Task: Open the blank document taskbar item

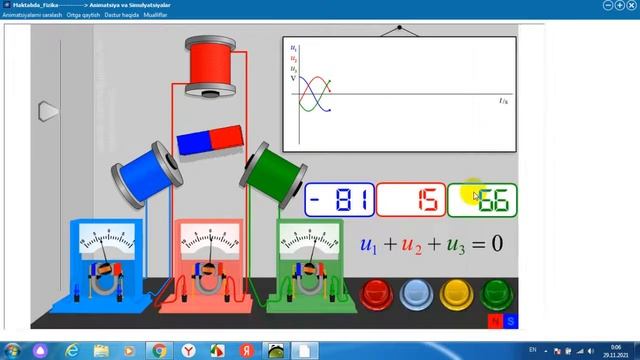Action: (304, 351)
